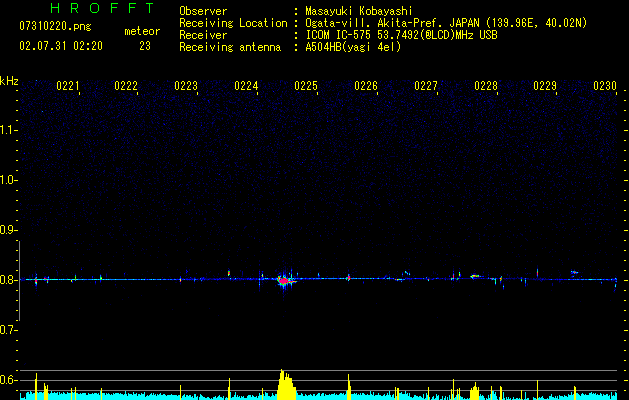Click the 0223 time marker
This screenshot has height=400, width=629.
point(186,86)
